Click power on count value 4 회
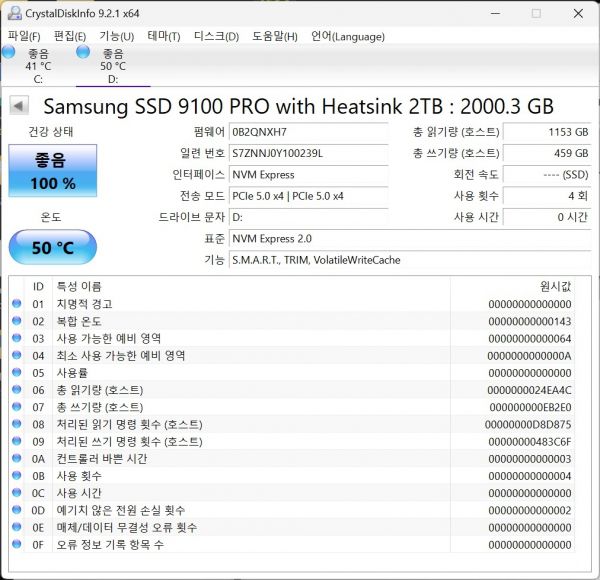This screenshot has height=580, width=600. coord(547,196)
